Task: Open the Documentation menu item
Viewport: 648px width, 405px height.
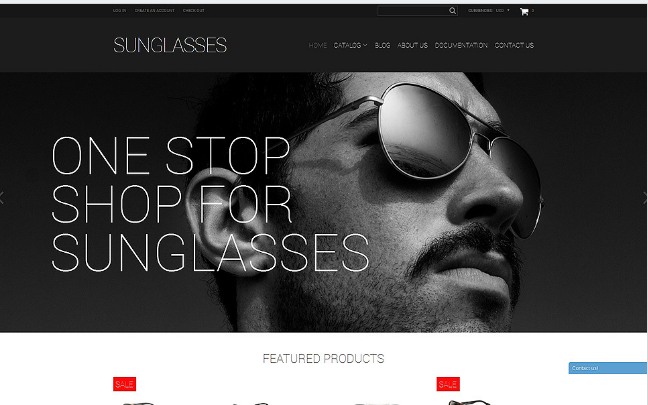Action: pos(461,45)
